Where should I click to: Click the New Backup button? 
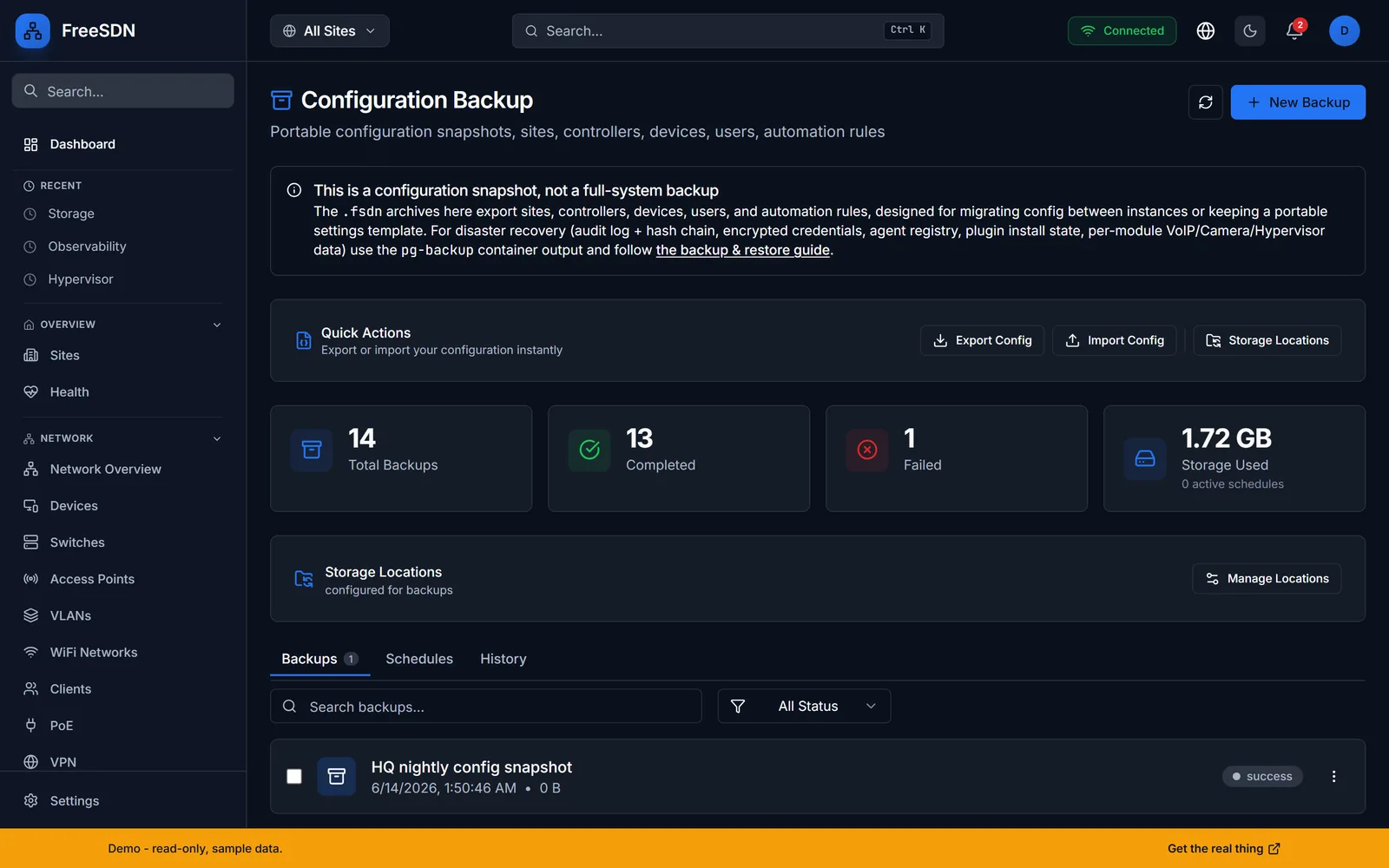pyautogui.click(x=1298, y=102)
